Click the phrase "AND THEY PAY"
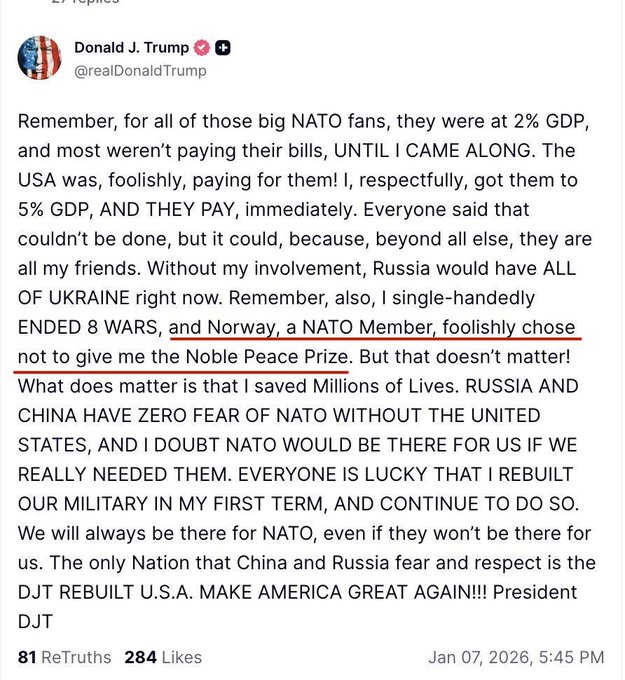The width and height of the screenshot is (625, 680). 153,239
